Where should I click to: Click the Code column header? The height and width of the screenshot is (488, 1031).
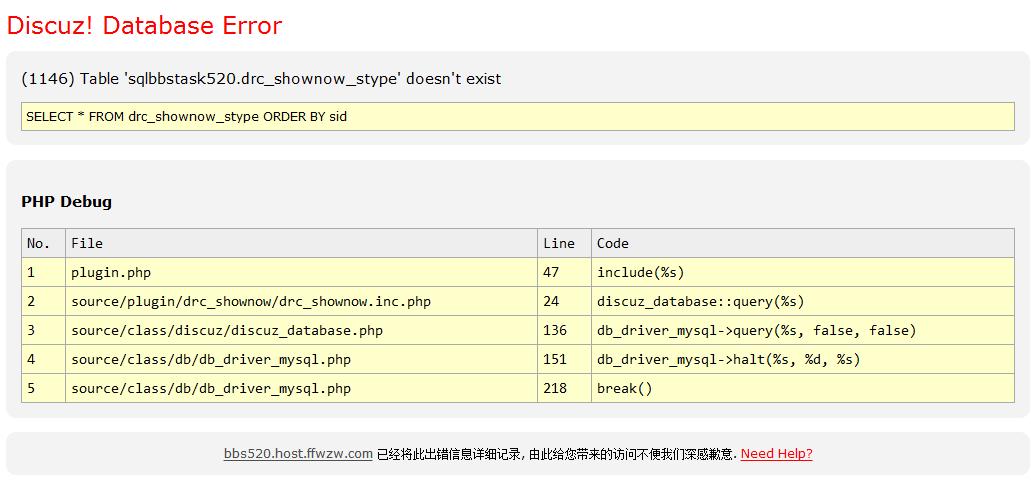click(x=613, y=243)
